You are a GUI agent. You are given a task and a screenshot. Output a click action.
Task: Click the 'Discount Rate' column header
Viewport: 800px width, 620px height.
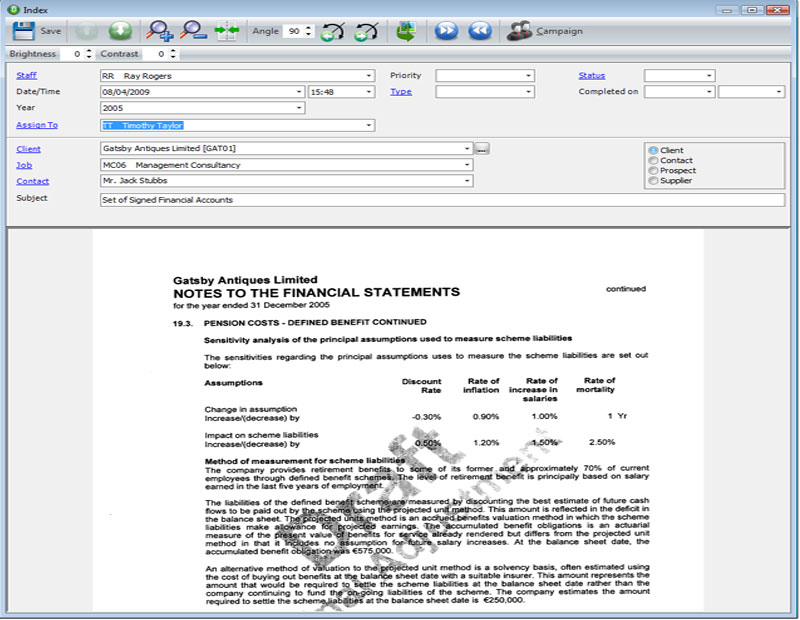point(421,386)
